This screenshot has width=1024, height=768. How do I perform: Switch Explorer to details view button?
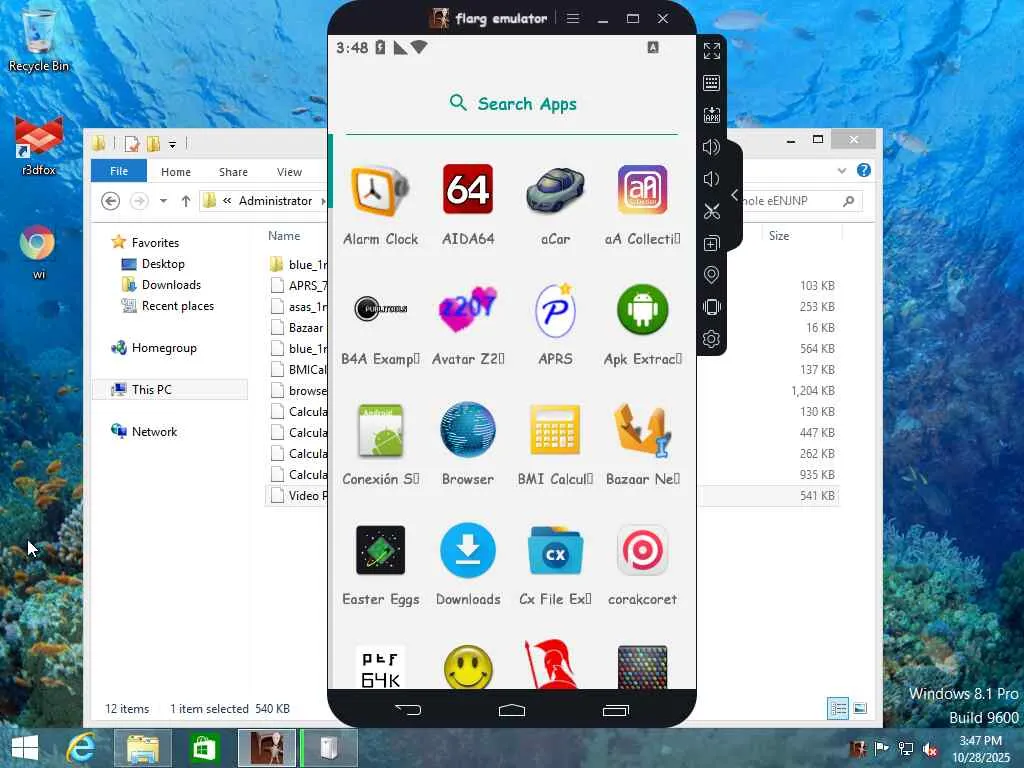pyautogui.click(x=838, y=709)
